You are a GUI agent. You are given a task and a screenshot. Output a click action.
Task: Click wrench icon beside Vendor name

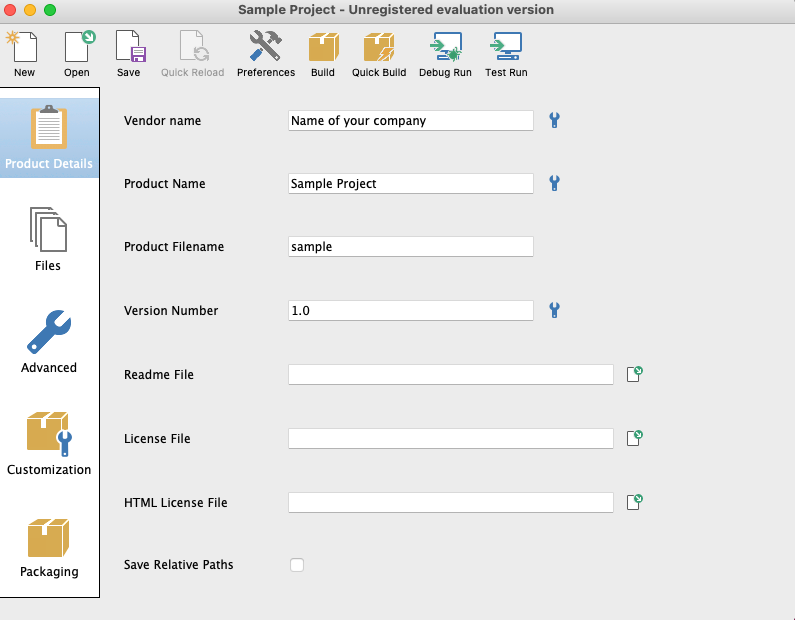[x=554, y=121]
